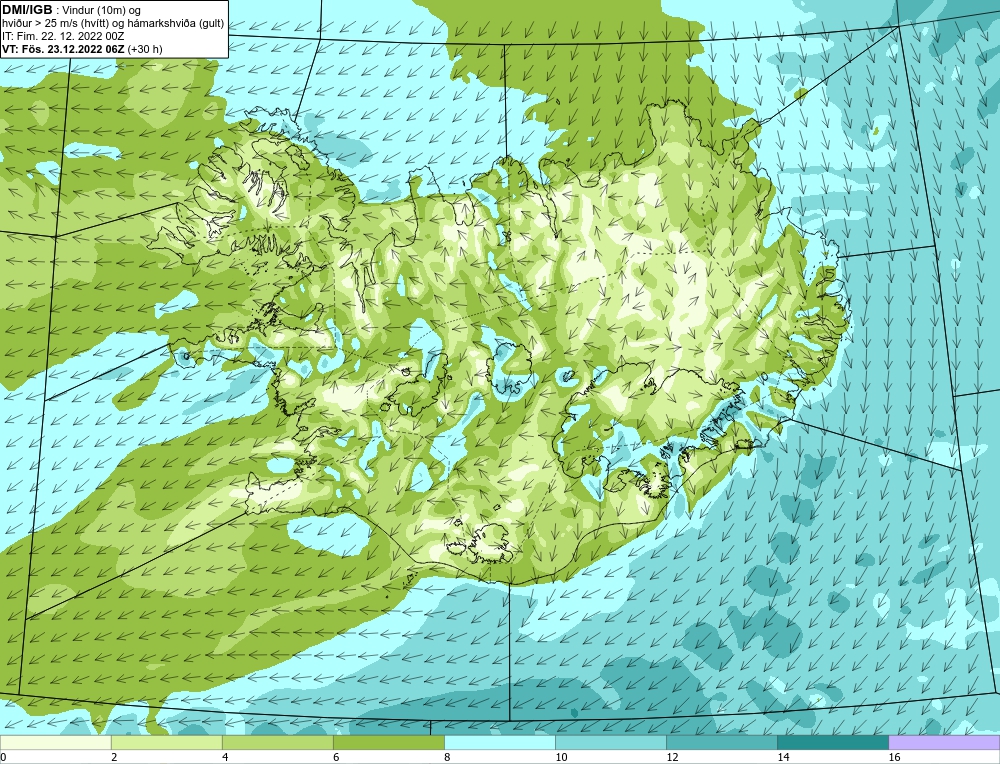The image size is (1000, 764).
Task: Click the 14–16 m/s dark teal legend swatch
Action: click(x=832, y=743)
